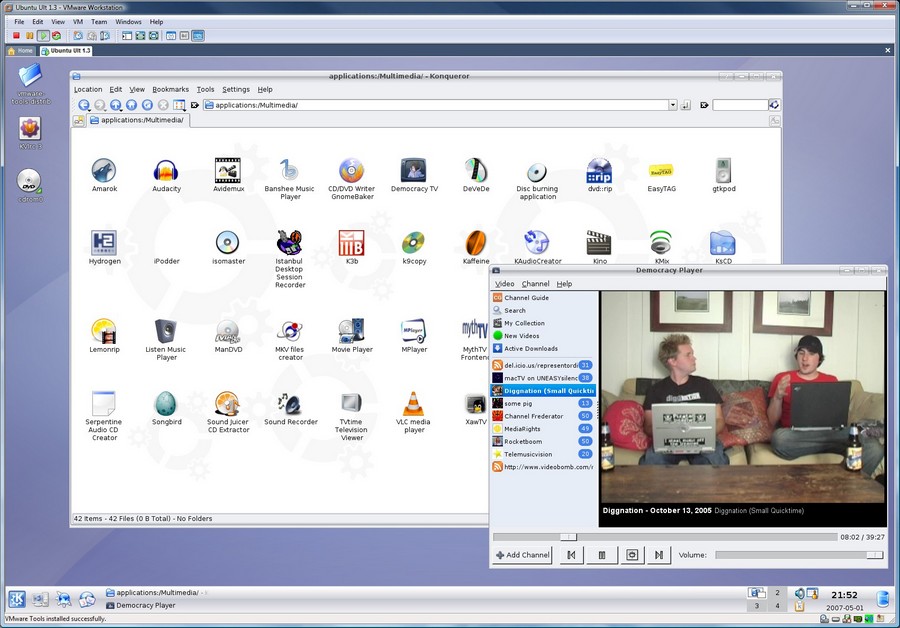Launch gtkpod application
This screenshot has width=900, height=628.
point(724,170)
